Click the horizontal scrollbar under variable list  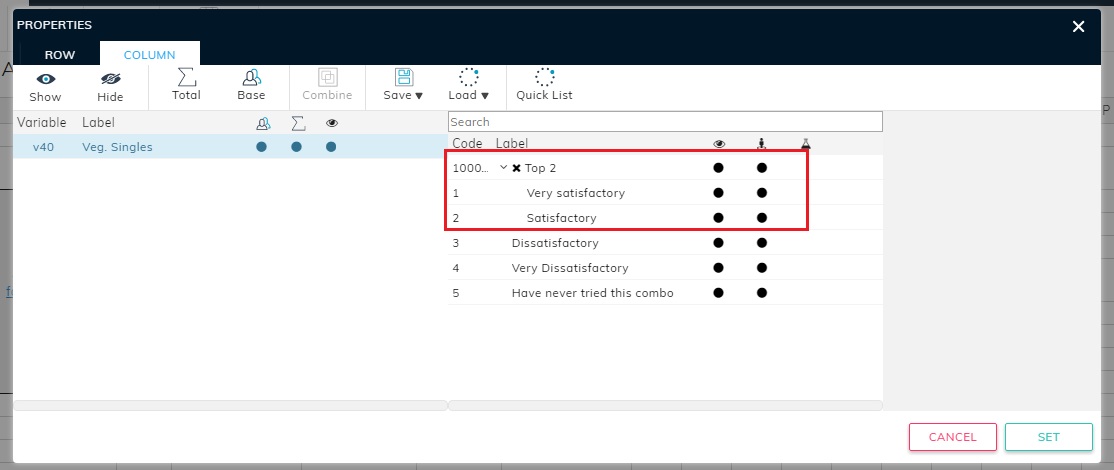pyautogui.click(x=230, y=405)
